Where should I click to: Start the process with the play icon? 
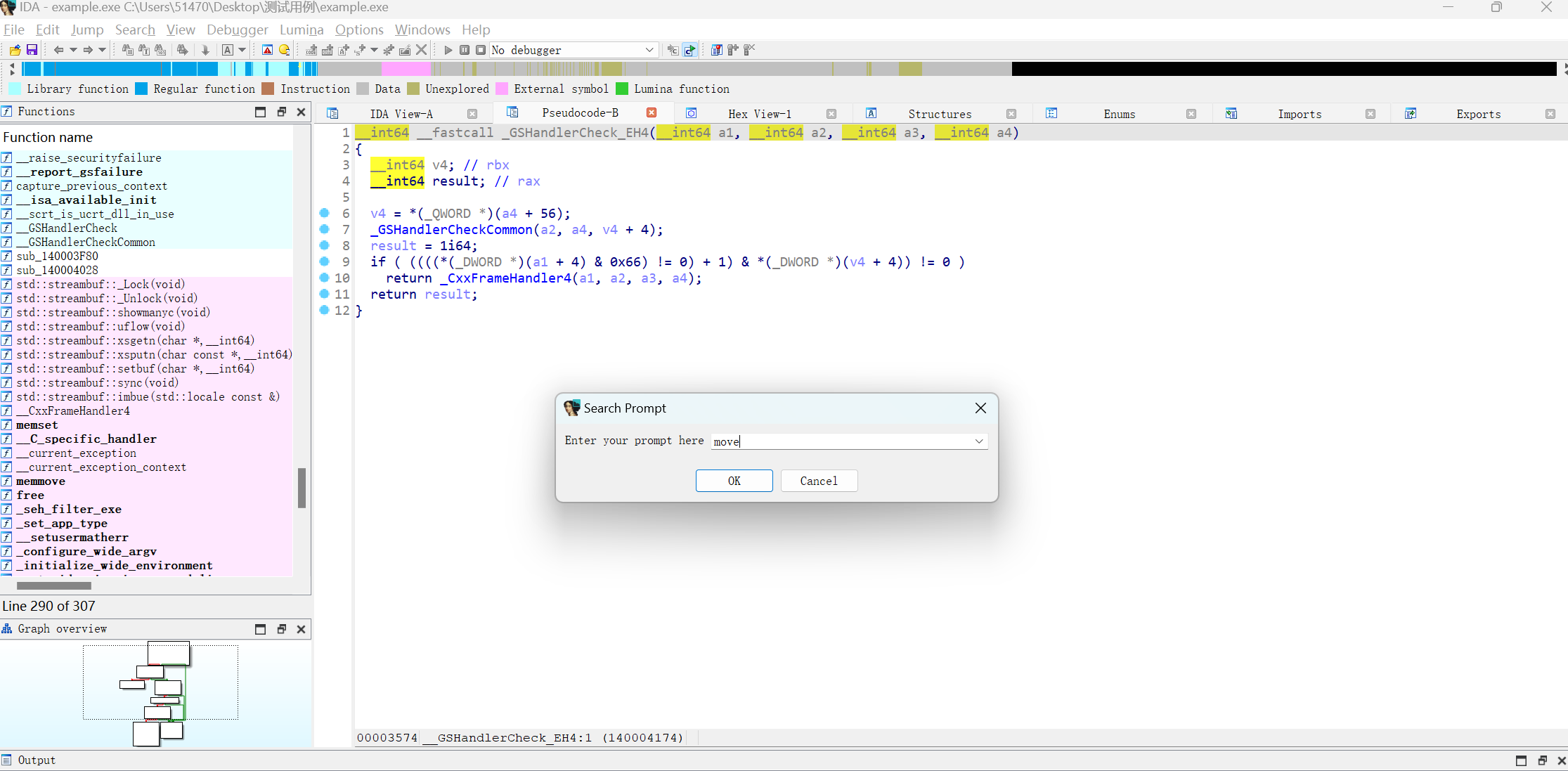(448, 50)
